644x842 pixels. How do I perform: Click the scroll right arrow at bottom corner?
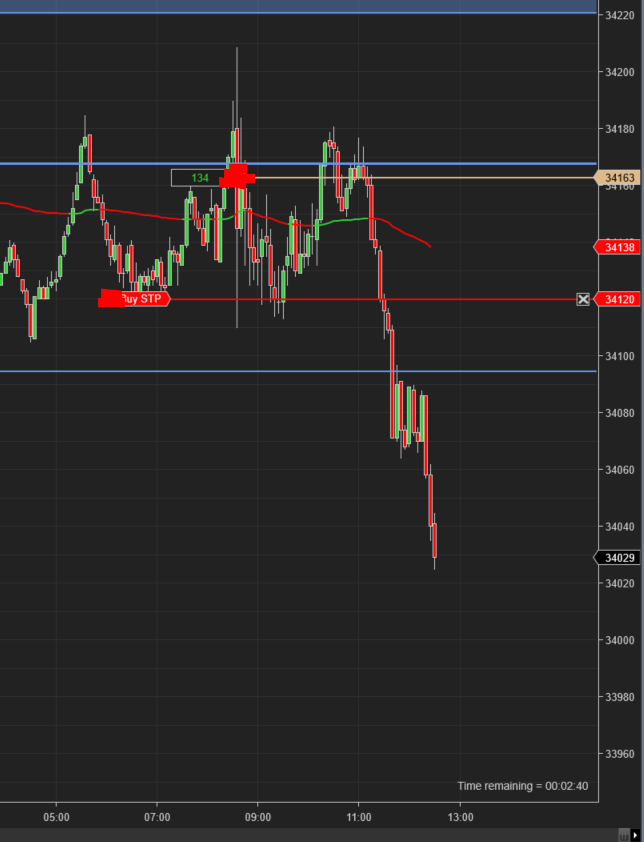(x=634, y=834)
